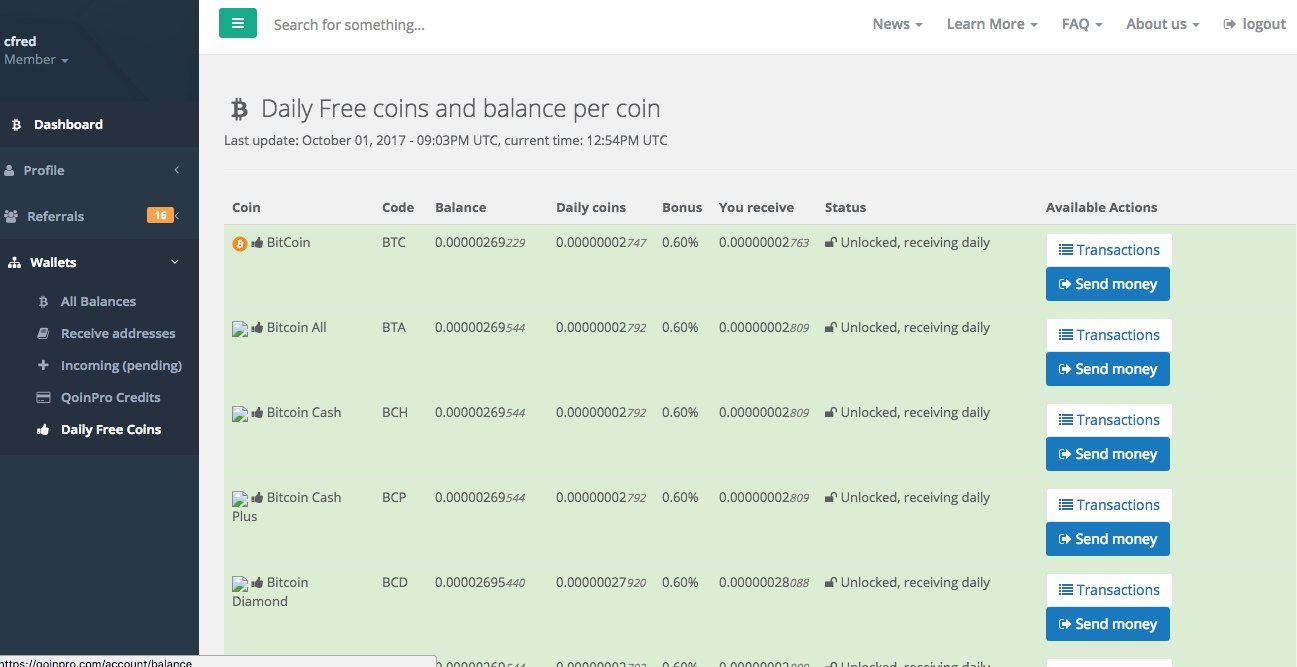Select Daily Free Coins menu item
This screenshot has height=667, width=1297.
pyautogui.click(x=111, y=430)
